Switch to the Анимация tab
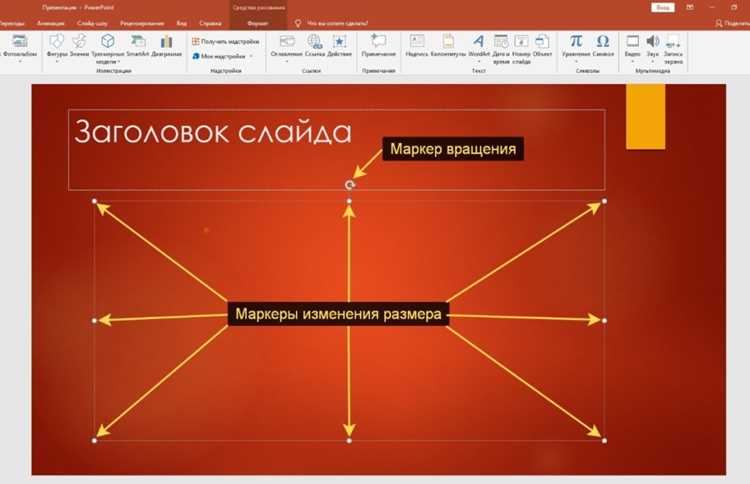The image size is (750, 484). point(50,23)
